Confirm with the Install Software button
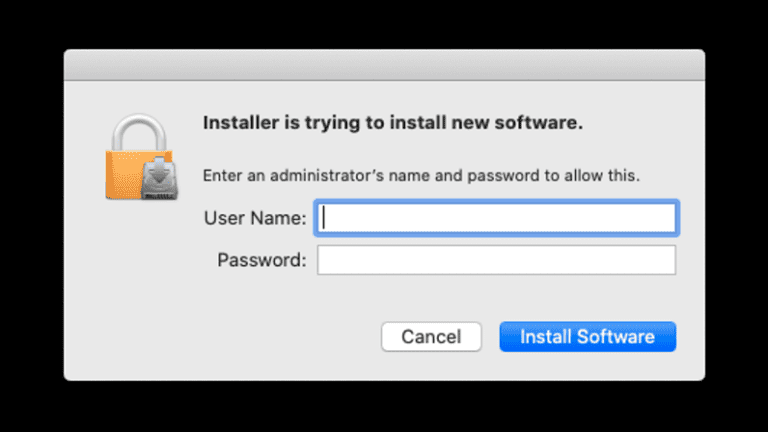The image size is (768, 432). pos(587,337)
